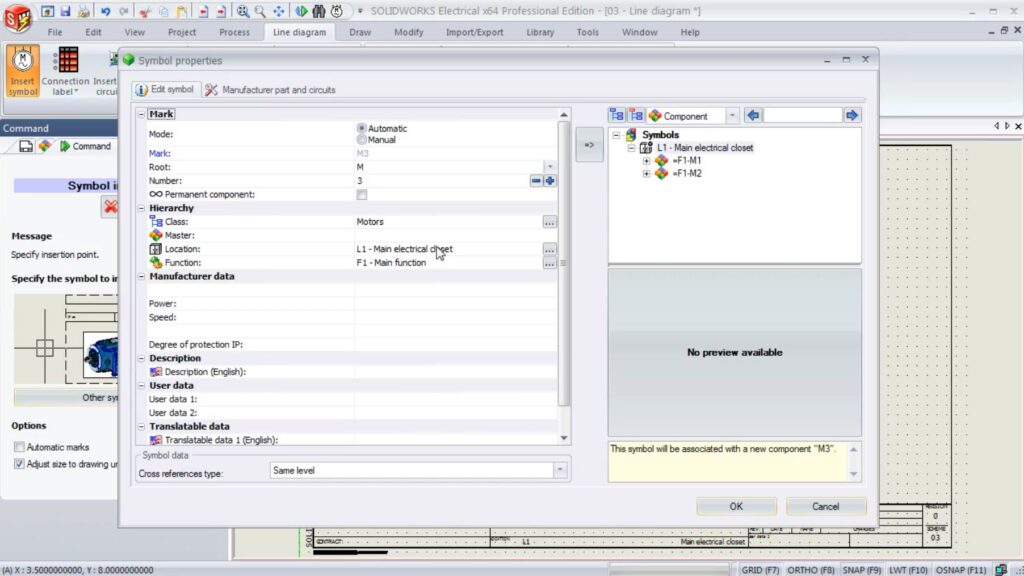Click the property grid scroll down arrow
This screenshot has height=576, width=1024.
click(x=564, y=438)
